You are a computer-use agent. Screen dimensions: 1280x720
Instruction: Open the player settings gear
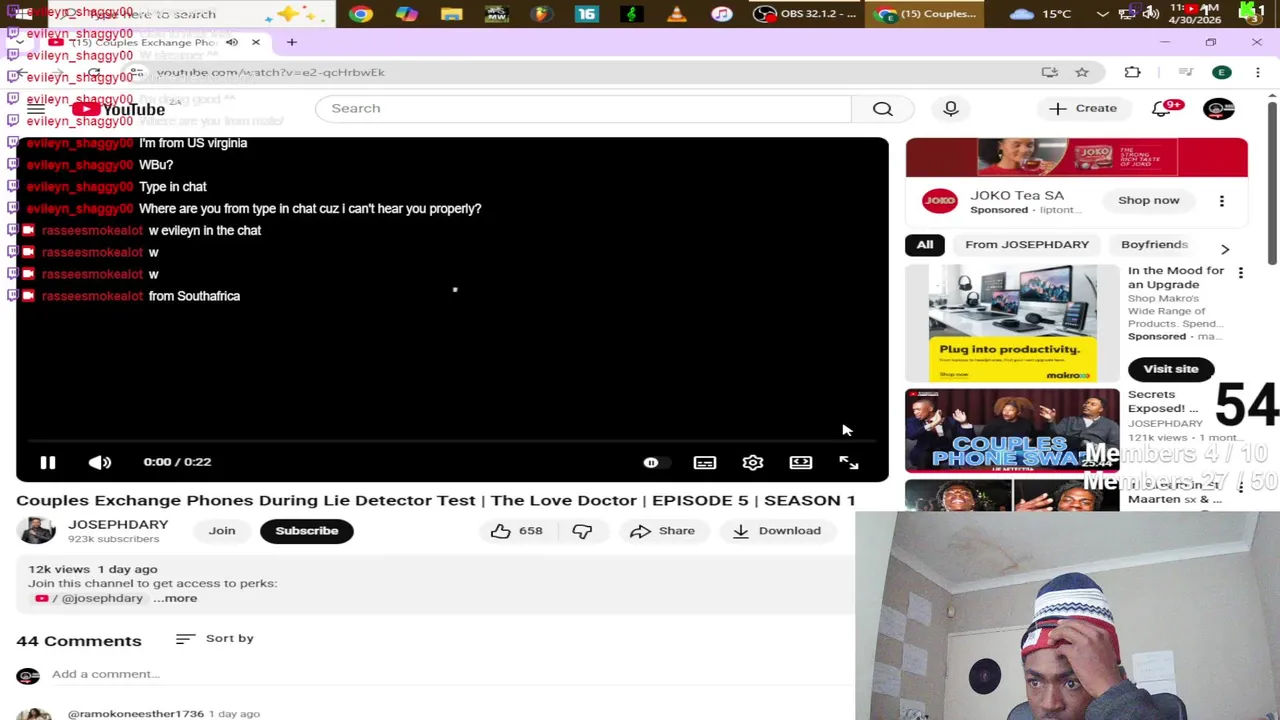coord(753,462)
